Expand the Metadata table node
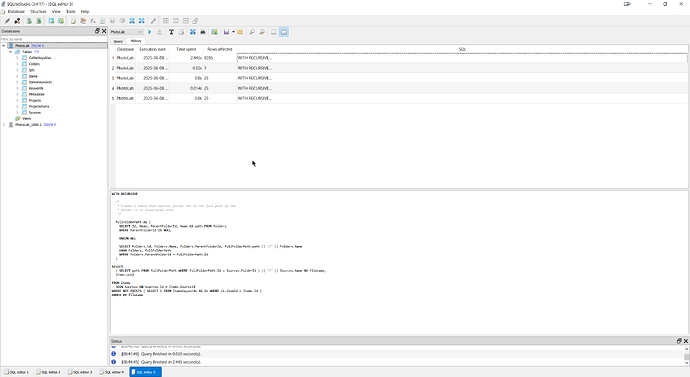 pos(18,94)
